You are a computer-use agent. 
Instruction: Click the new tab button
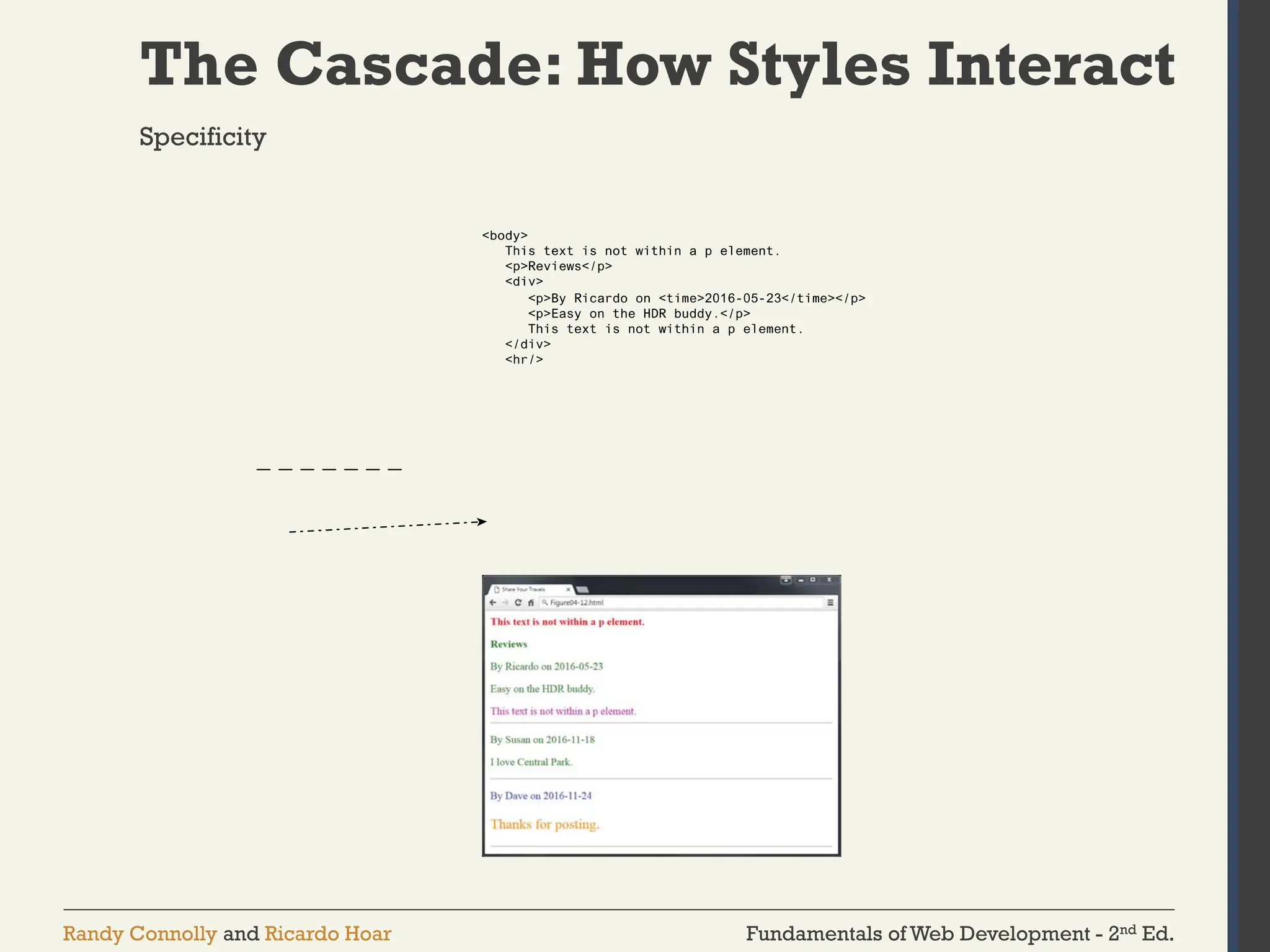(582, 589)
